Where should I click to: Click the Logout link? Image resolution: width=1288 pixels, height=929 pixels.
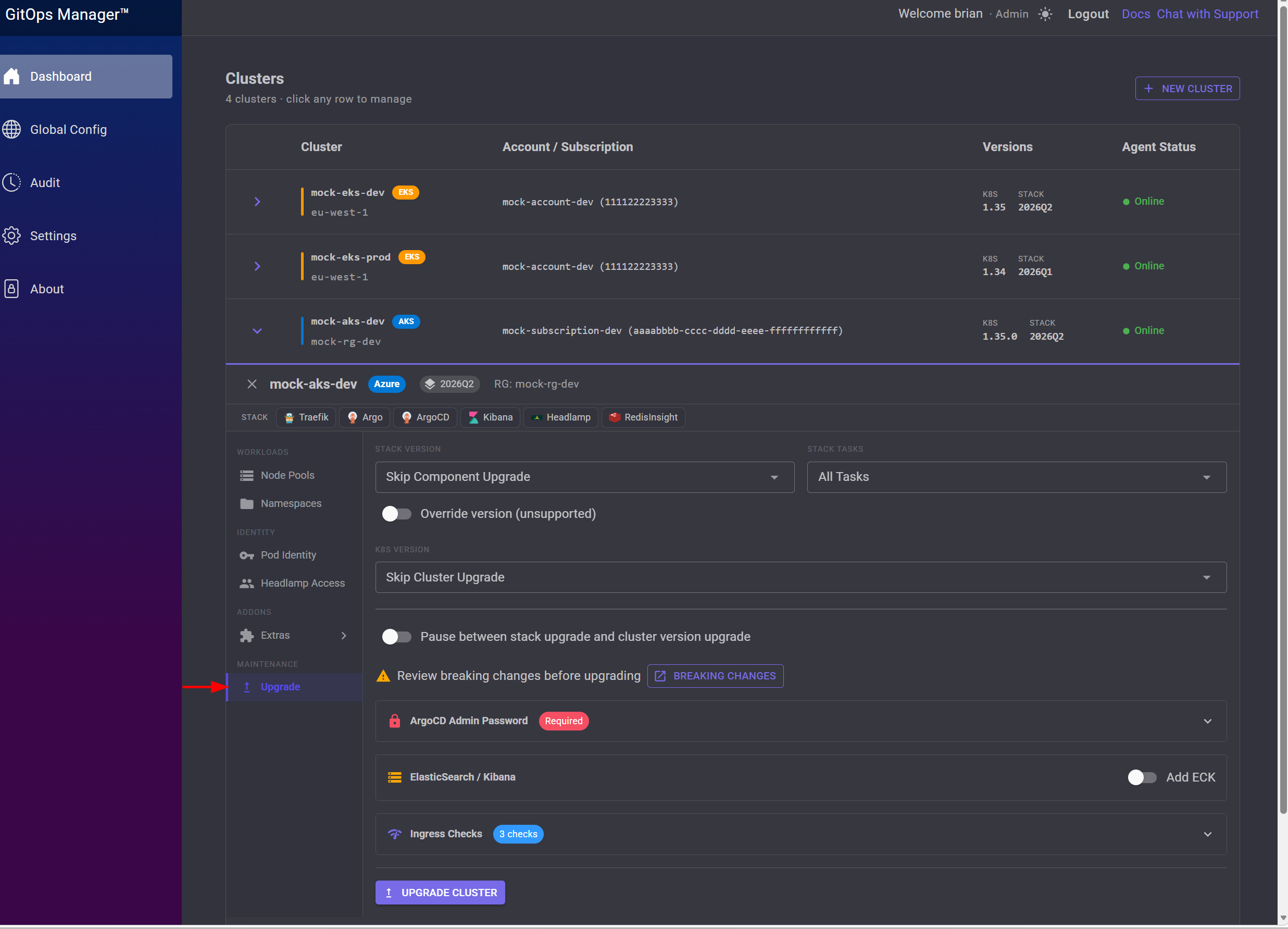1087,14
